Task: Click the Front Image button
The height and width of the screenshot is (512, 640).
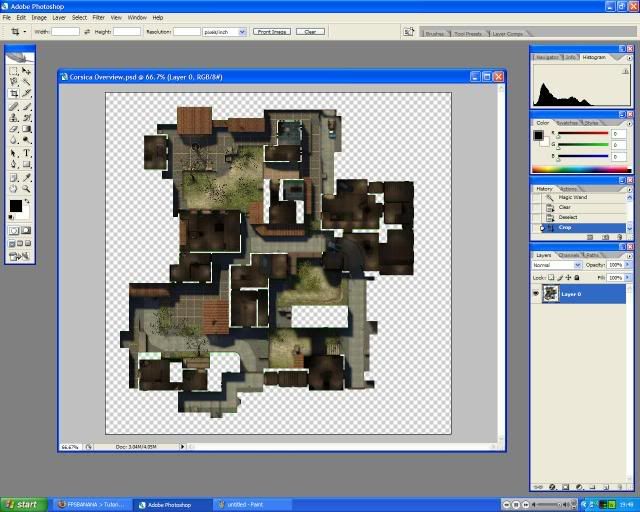Action: [x=272, y=32]
